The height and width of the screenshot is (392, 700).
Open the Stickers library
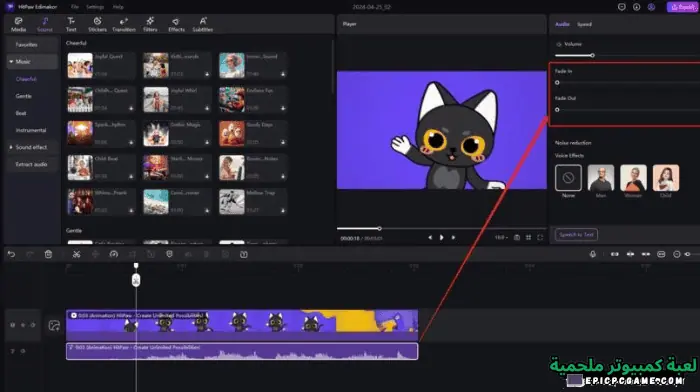point(97,25)
